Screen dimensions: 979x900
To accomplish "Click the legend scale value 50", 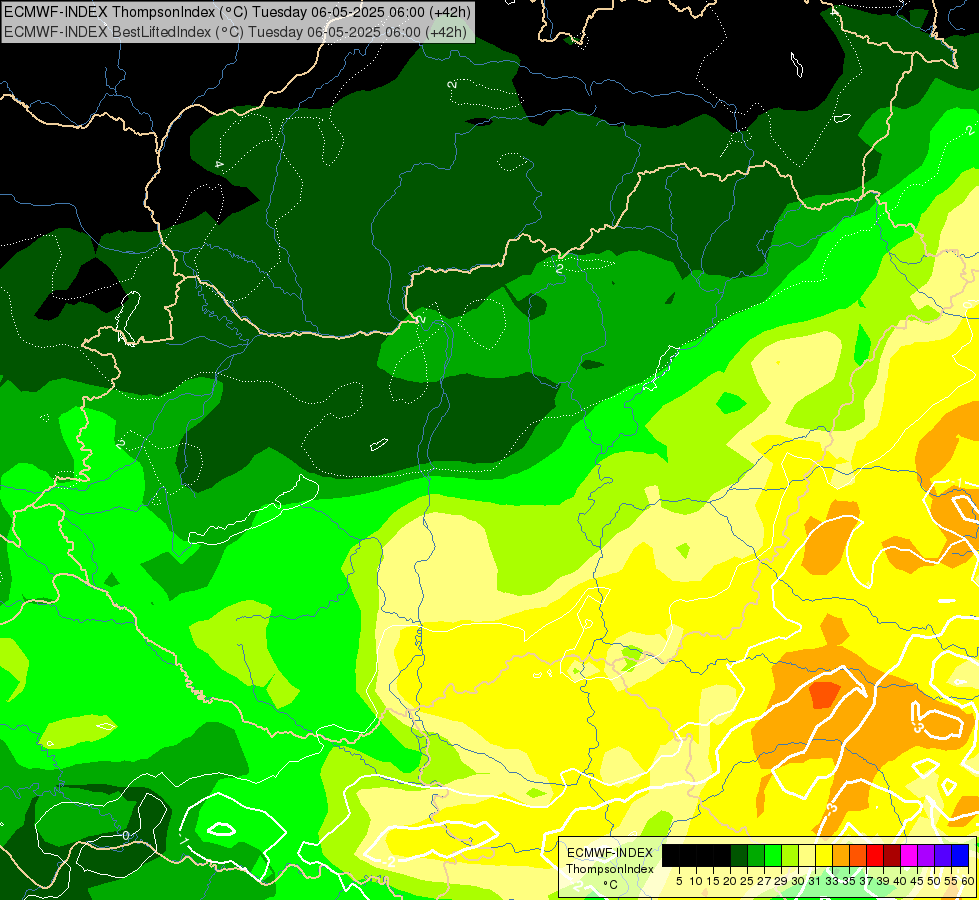I will 934,881.
